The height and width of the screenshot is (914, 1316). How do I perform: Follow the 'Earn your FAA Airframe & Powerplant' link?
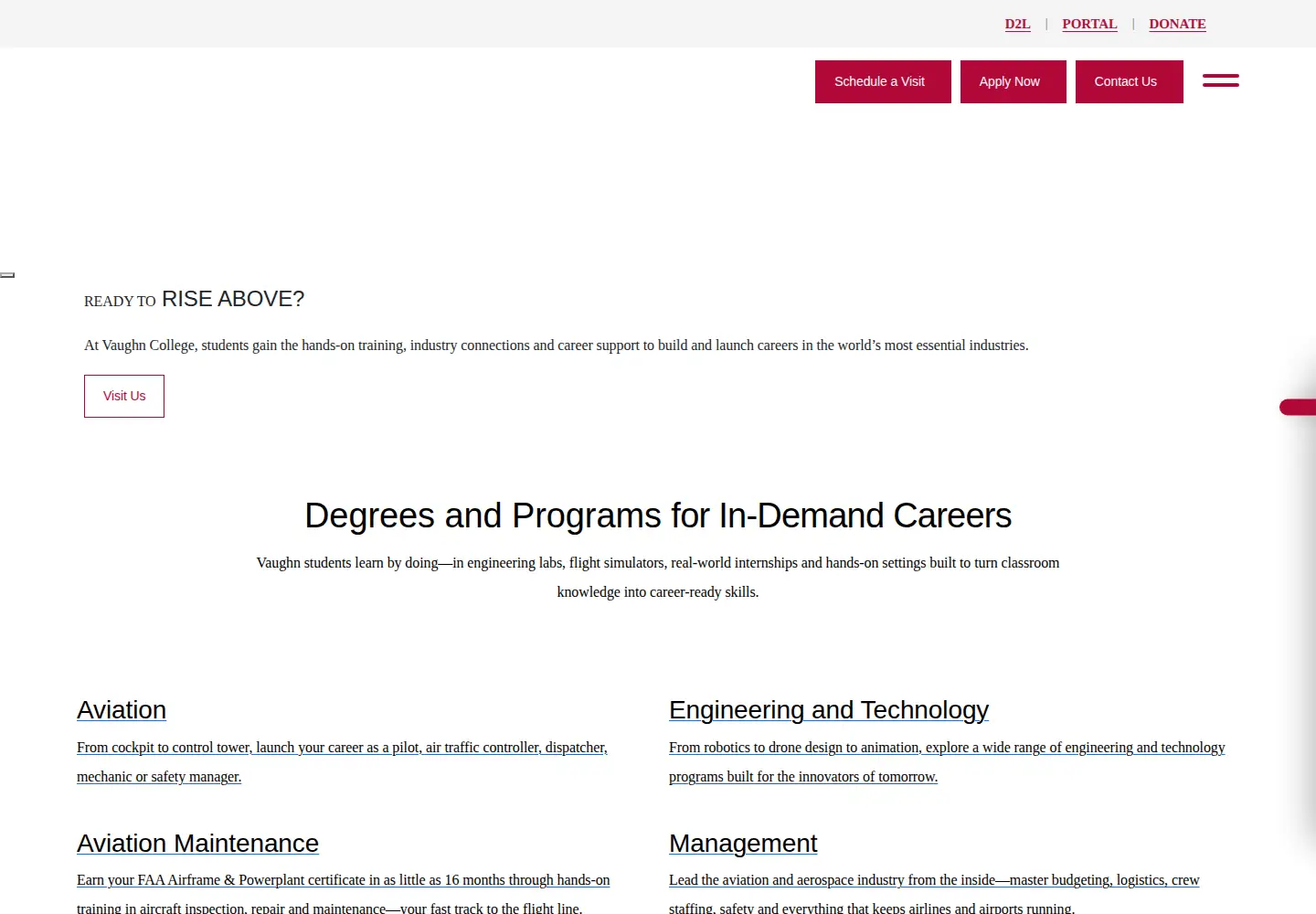[343, 894]
